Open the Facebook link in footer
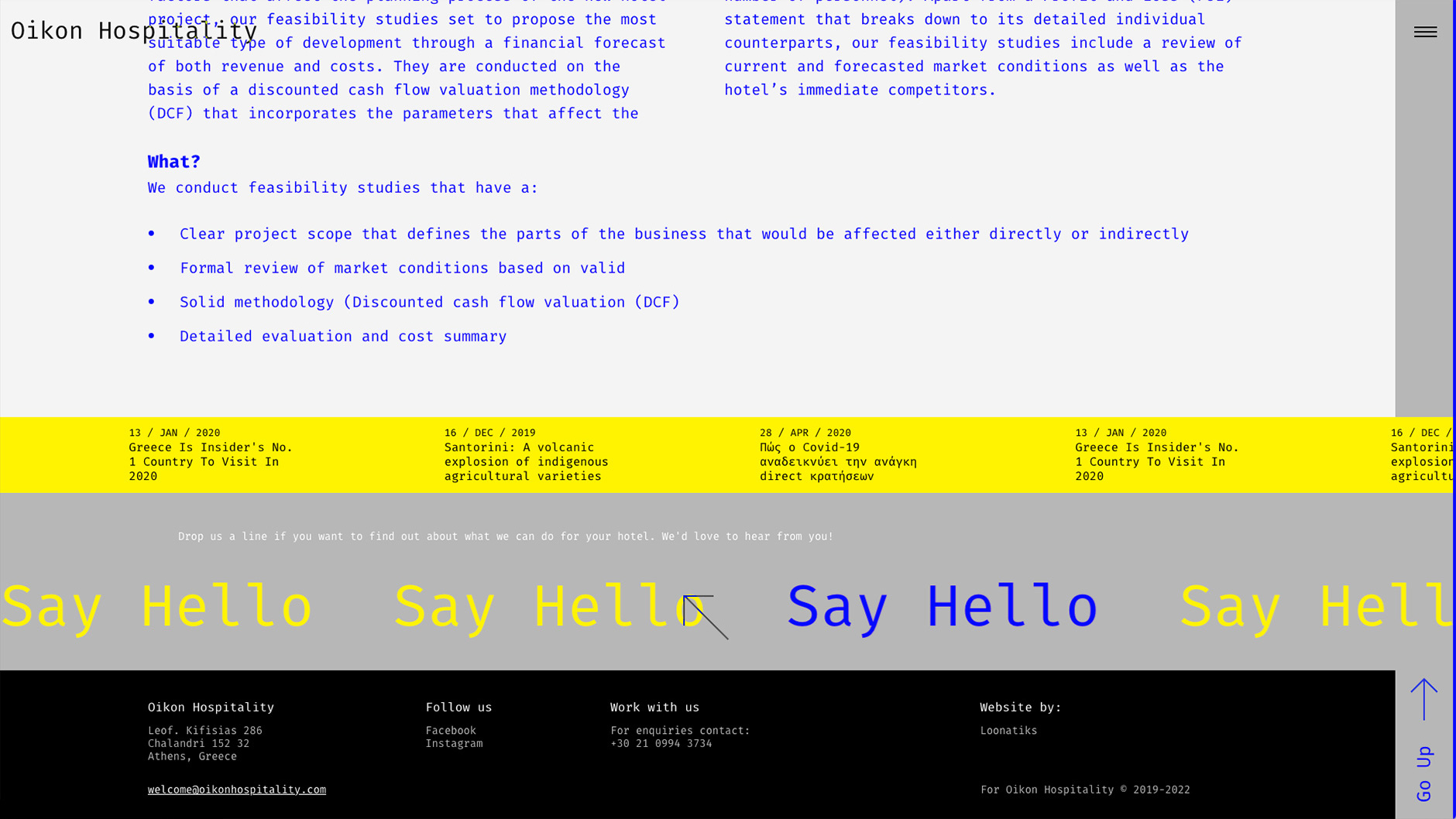Viewport: 1456px width, 819px height. (451, 730)
